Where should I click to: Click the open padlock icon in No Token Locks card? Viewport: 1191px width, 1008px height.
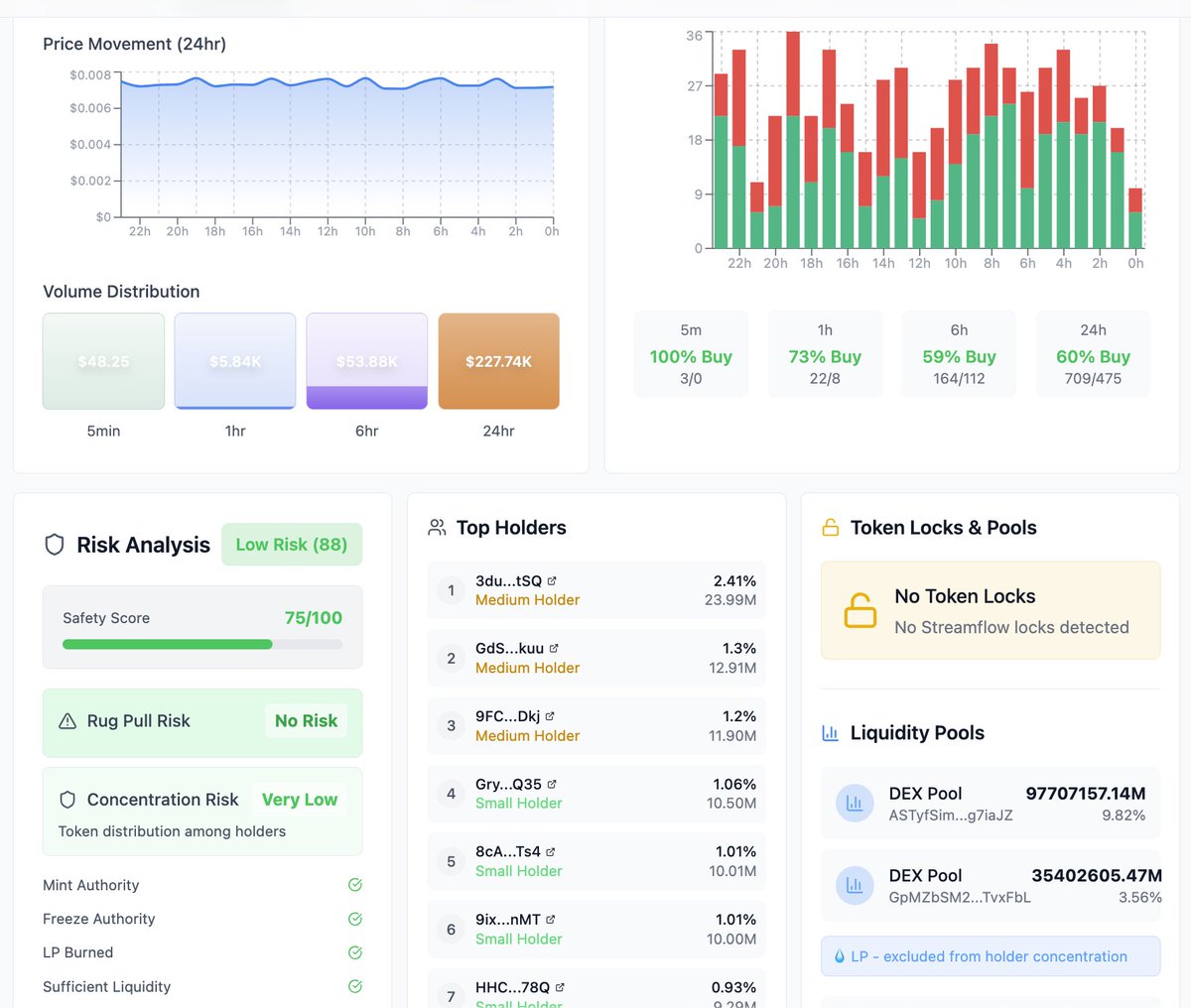coord(860,610)
